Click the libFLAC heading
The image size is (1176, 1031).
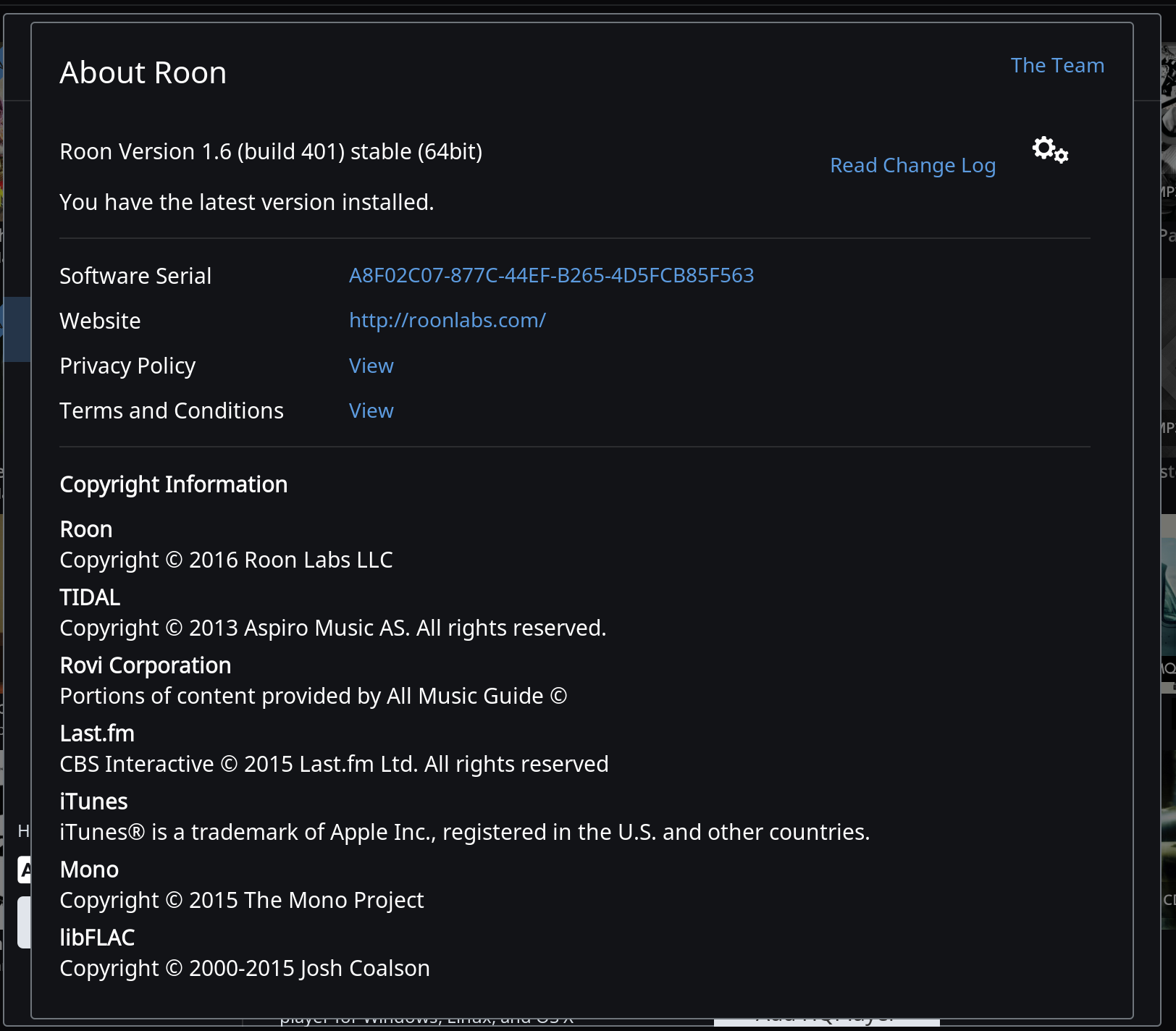97,938
